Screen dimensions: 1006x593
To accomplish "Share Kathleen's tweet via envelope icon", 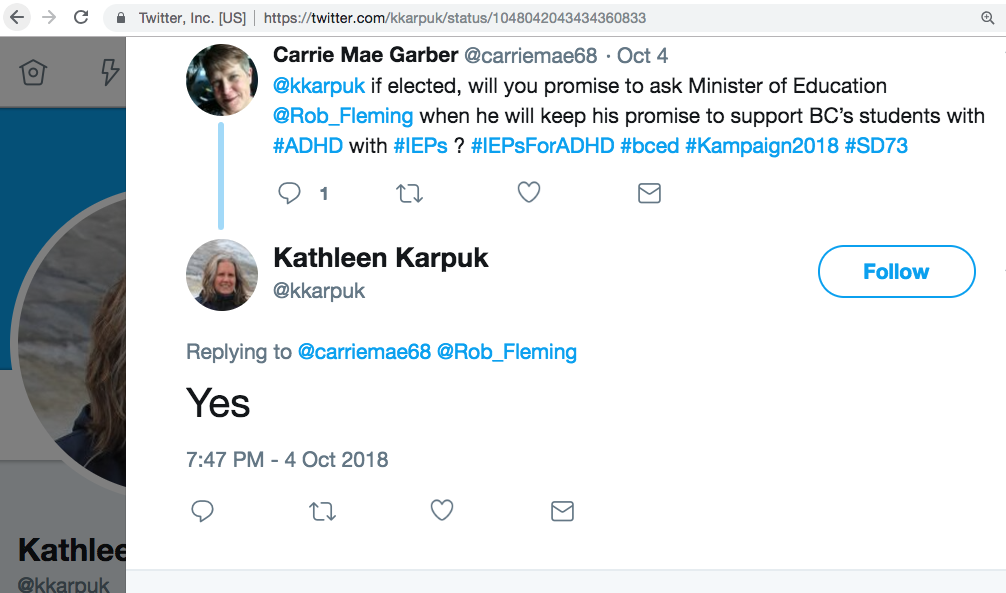I will 562,512.
